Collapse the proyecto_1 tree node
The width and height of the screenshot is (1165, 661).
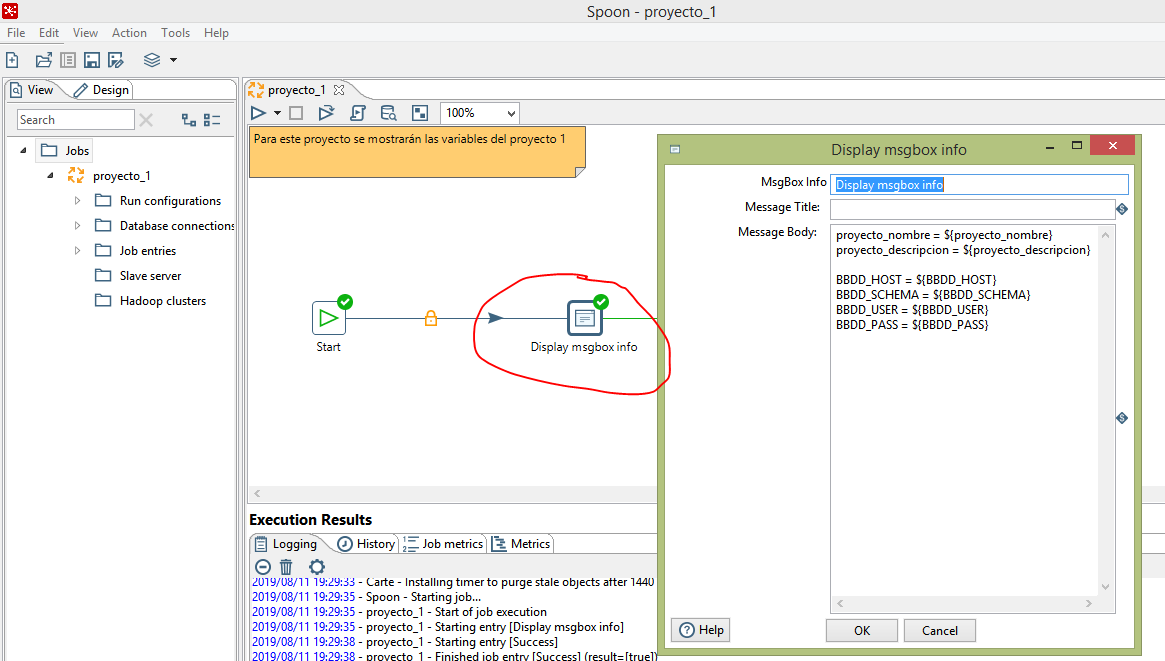pos(51,175)
